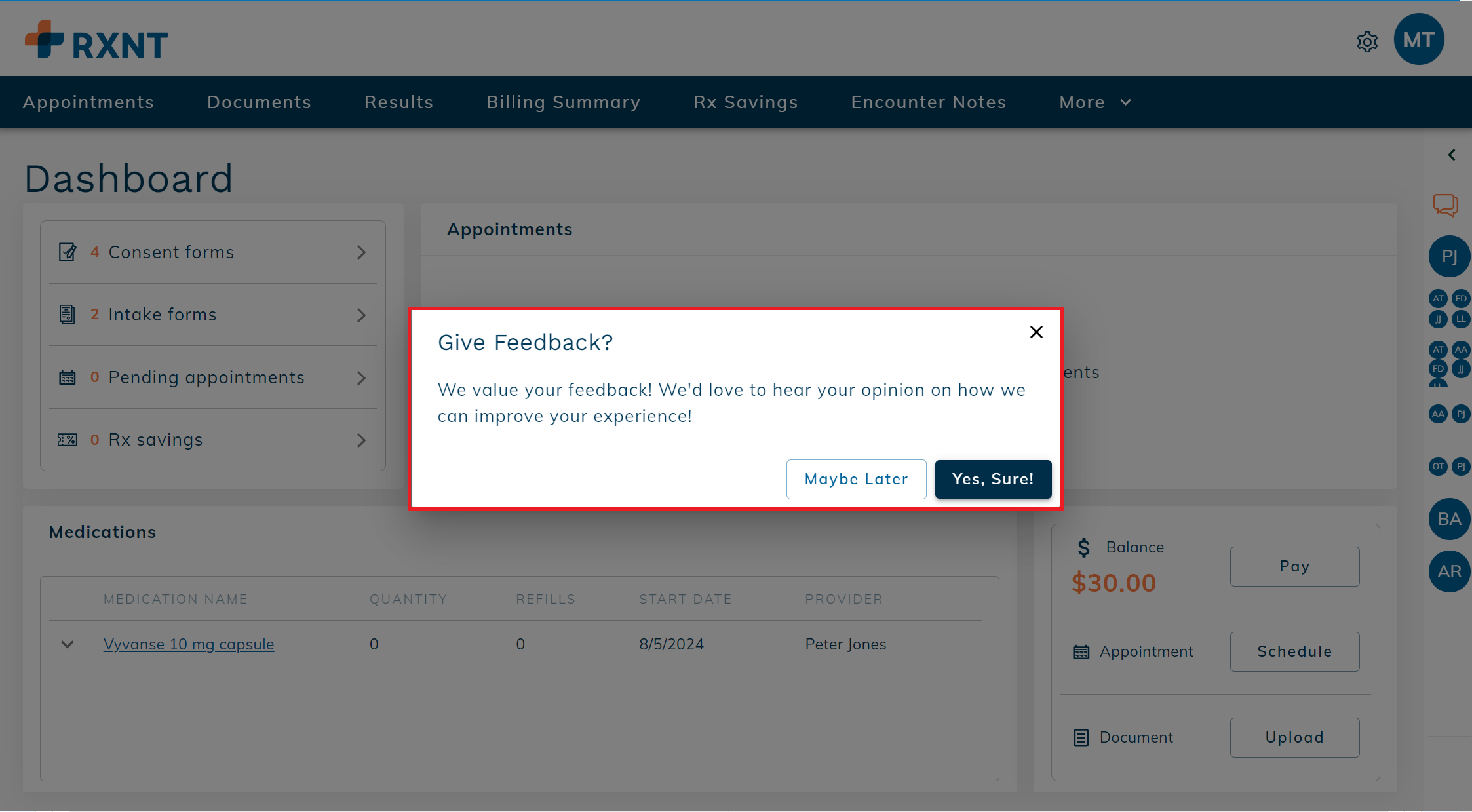
Task: Open the settings gear icon
Action: click(1367, 41)
